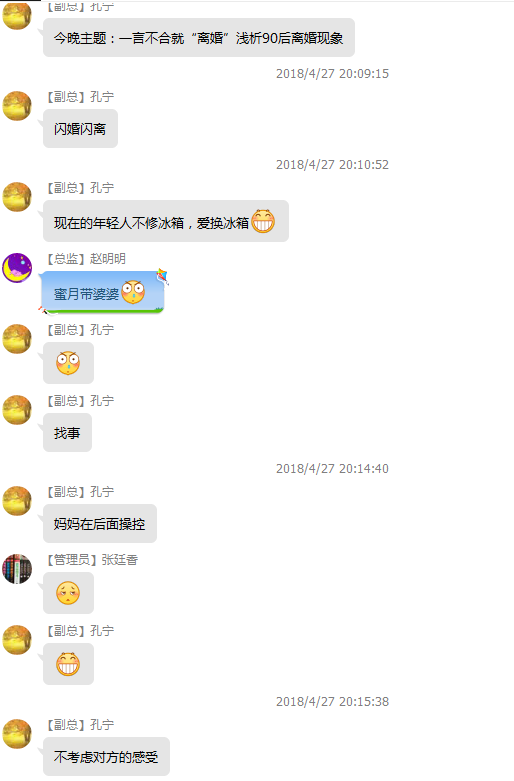
Task: Click the shocked emoji in 蜜月带婆婆 bubble
Action: pyautogui.click(x=133, y=292)
